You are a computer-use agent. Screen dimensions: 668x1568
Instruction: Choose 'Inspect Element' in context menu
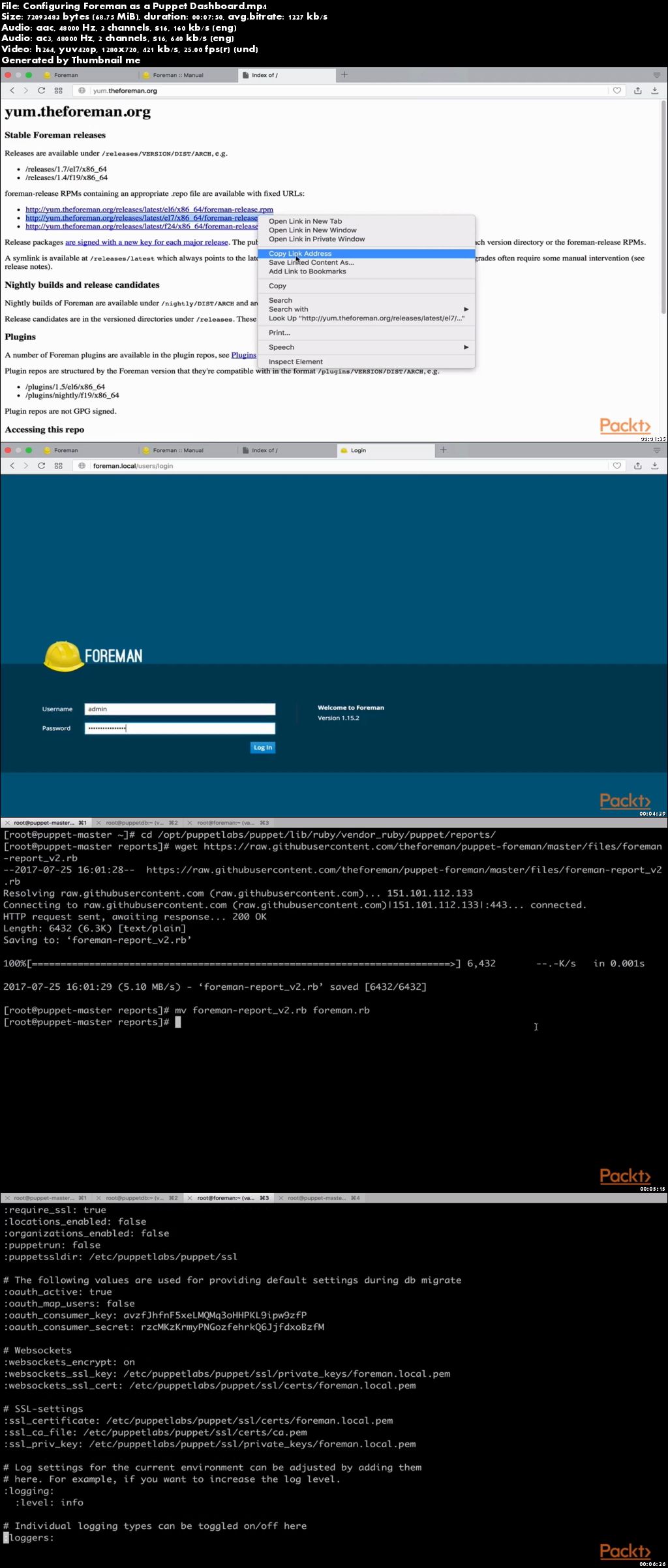[367, 361]
